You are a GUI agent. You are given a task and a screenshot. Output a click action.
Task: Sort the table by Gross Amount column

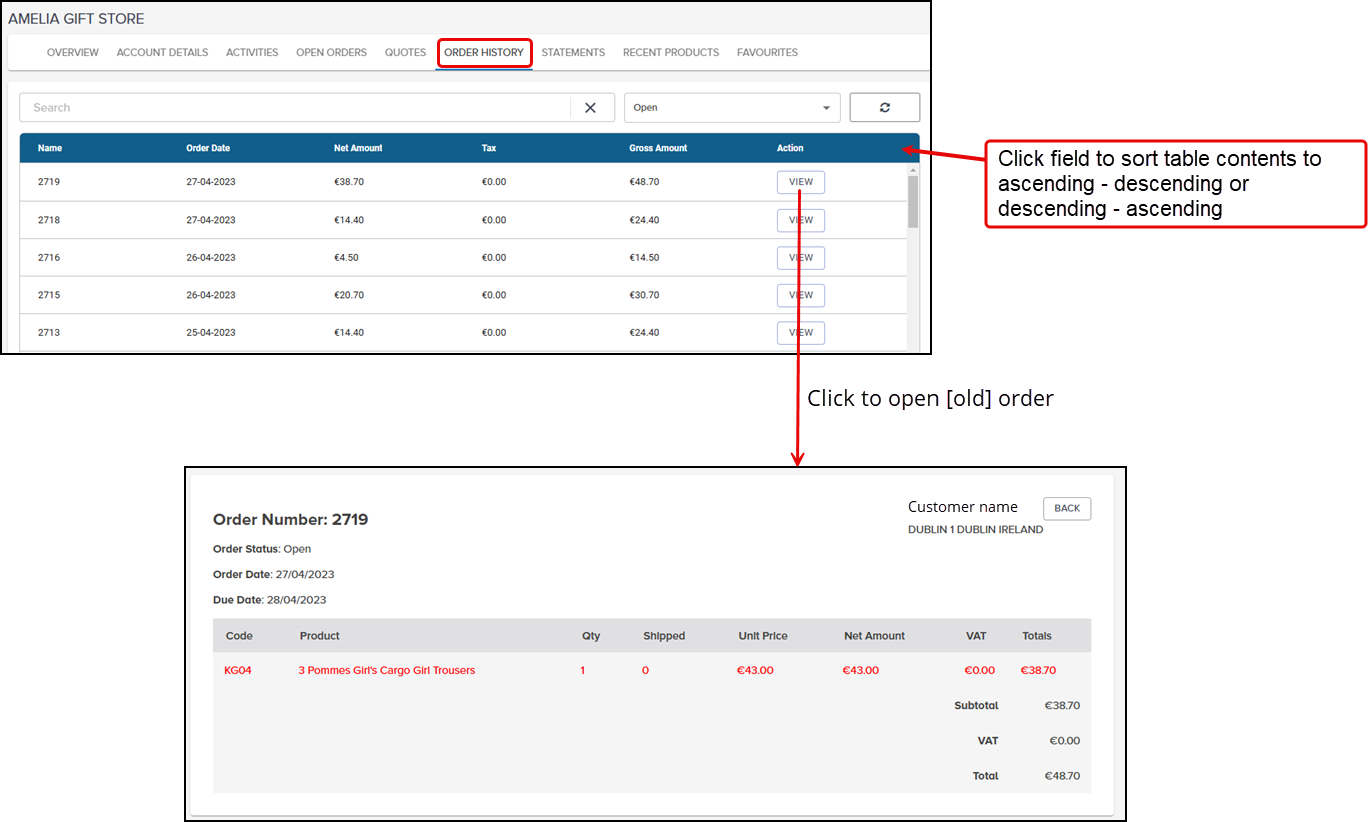click(658, 147)
